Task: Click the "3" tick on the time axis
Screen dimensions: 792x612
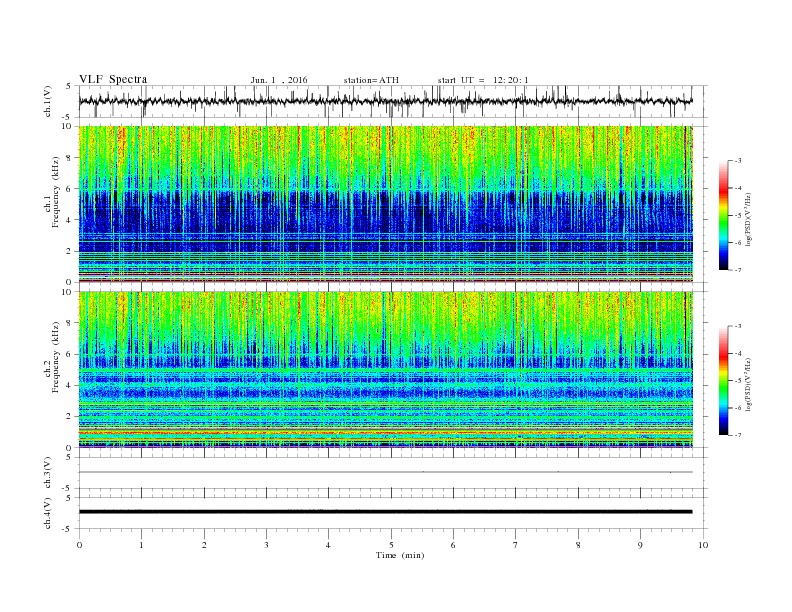Action: click(x=266, y=545)
